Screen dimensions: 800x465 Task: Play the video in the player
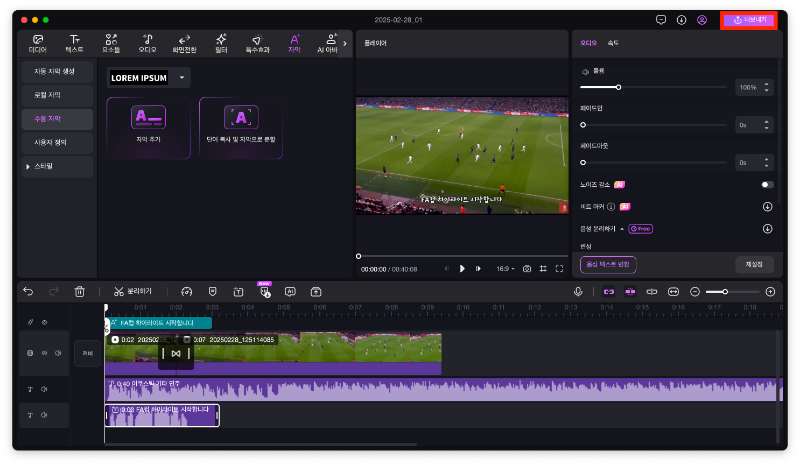pyautogui.click(x=462, y=268)
